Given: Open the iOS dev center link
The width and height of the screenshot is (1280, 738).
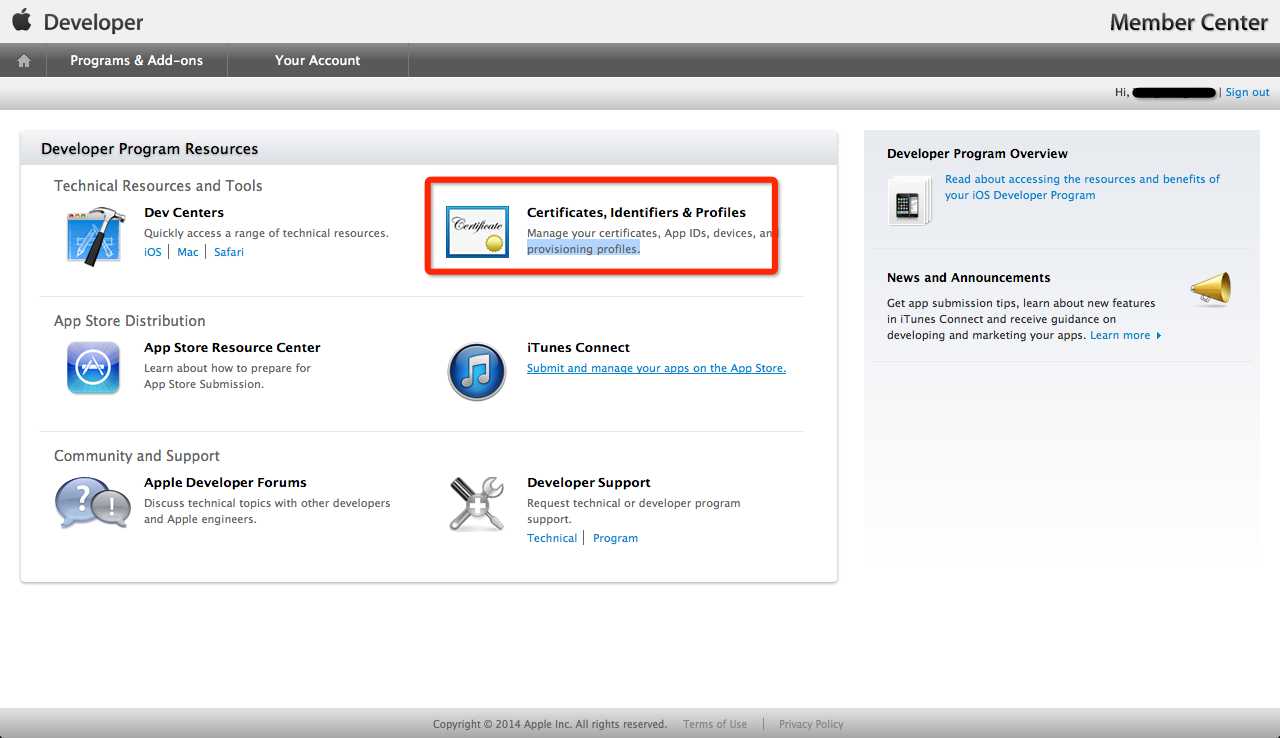Looking at the screenshot, I should [153, 252].
